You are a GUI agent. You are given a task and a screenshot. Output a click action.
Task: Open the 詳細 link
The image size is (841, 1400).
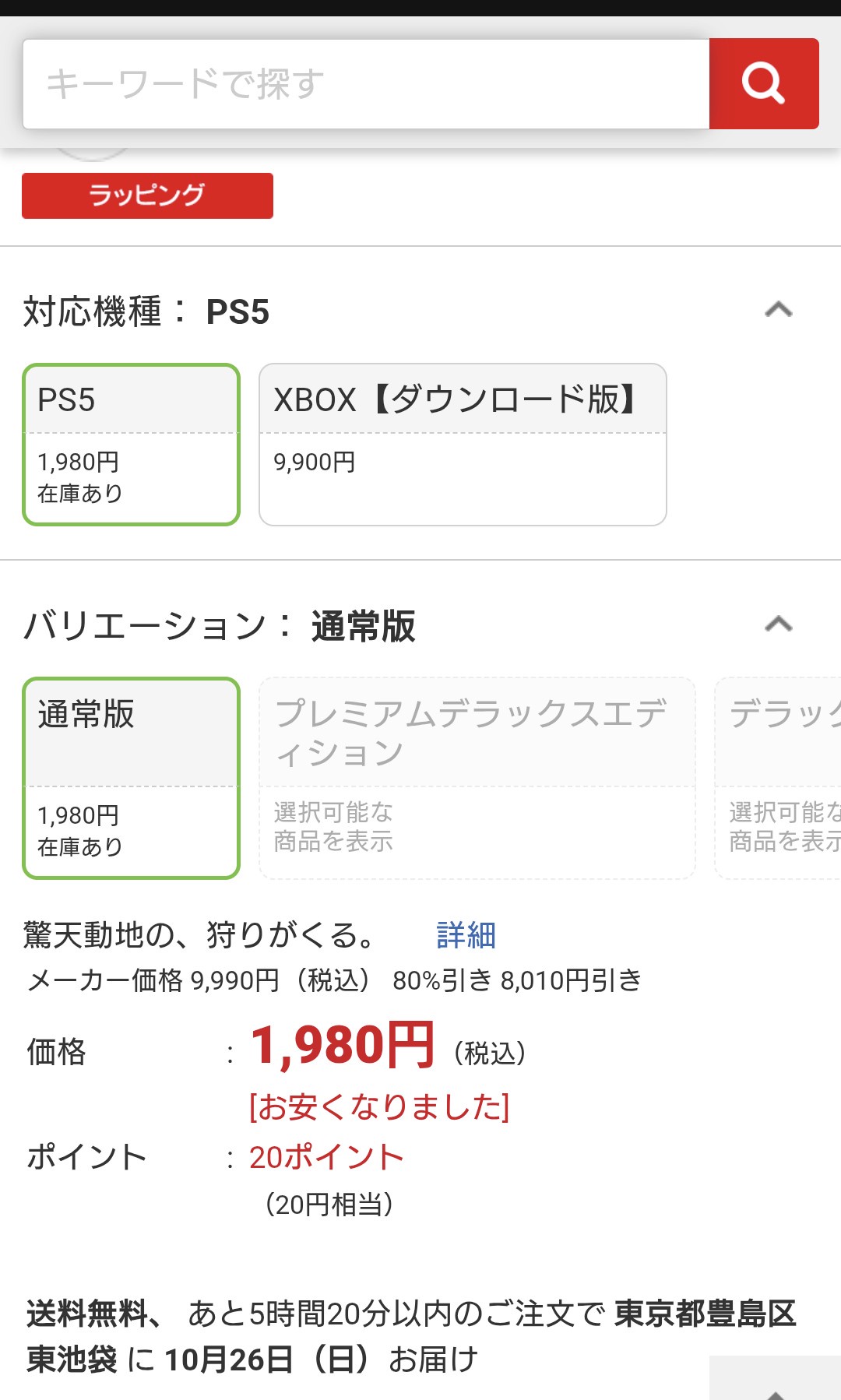pyautogui.click(x=466, y=935)
